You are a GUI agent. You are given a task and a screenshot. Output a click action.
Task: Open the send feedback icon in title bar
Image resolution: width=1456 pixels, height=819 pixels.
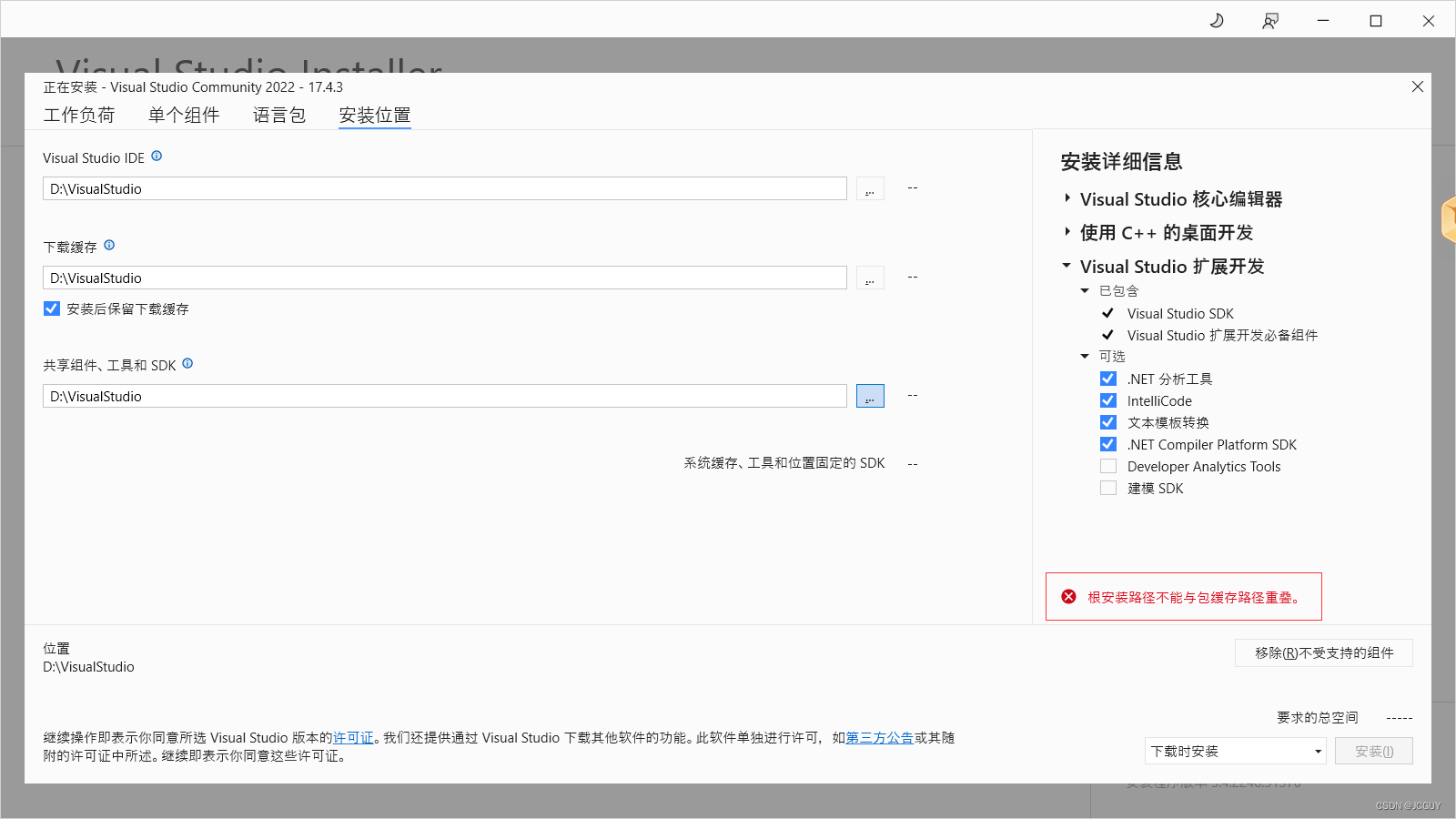click(1270, 20)
